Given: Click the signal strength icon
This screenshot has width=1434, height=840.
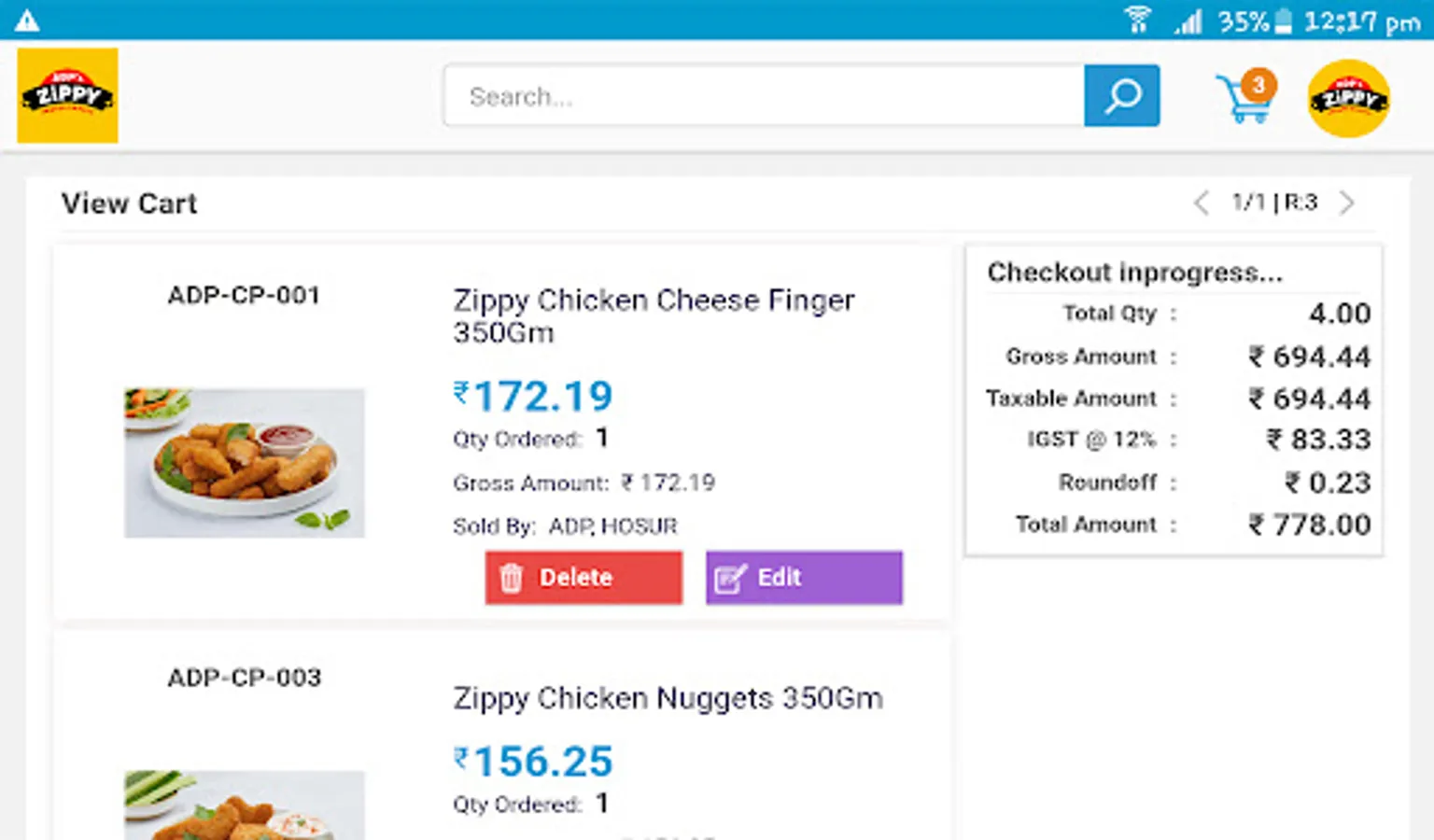Looking at the screenshot, I should coord(1188,21).
